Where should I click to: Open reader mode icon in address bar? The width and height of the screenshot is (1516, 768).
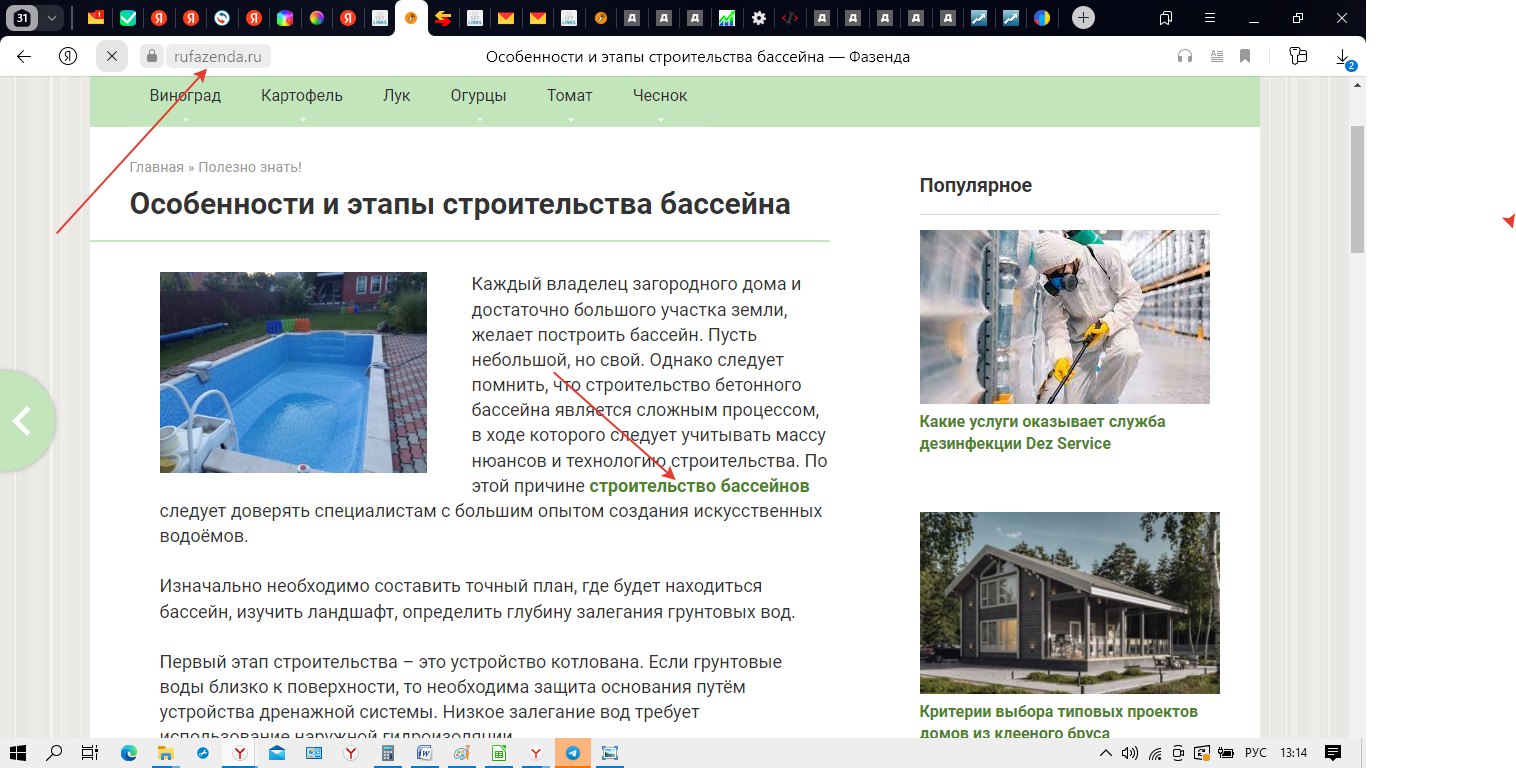click(1216, 57)
